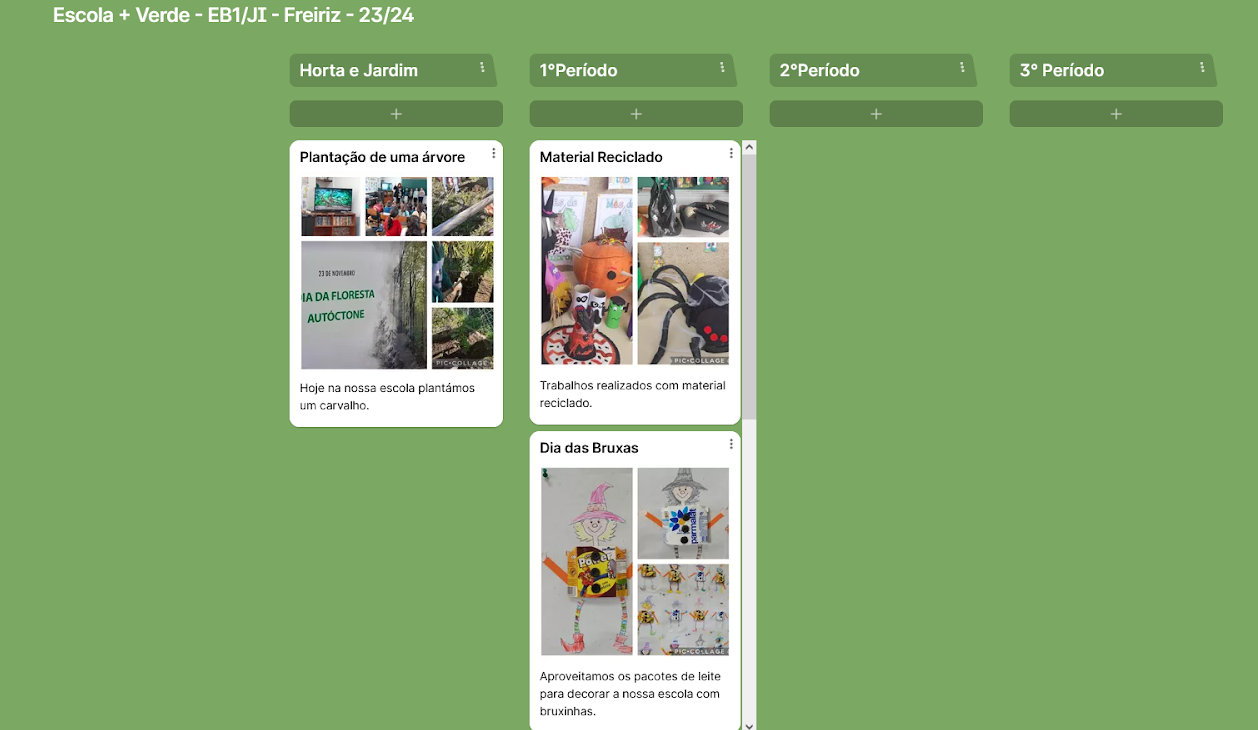Image resolution: width=1258 pixels, height=730 pixels.
Task: Open options for Dia das Bruxas post
Action: click(731, 445)
